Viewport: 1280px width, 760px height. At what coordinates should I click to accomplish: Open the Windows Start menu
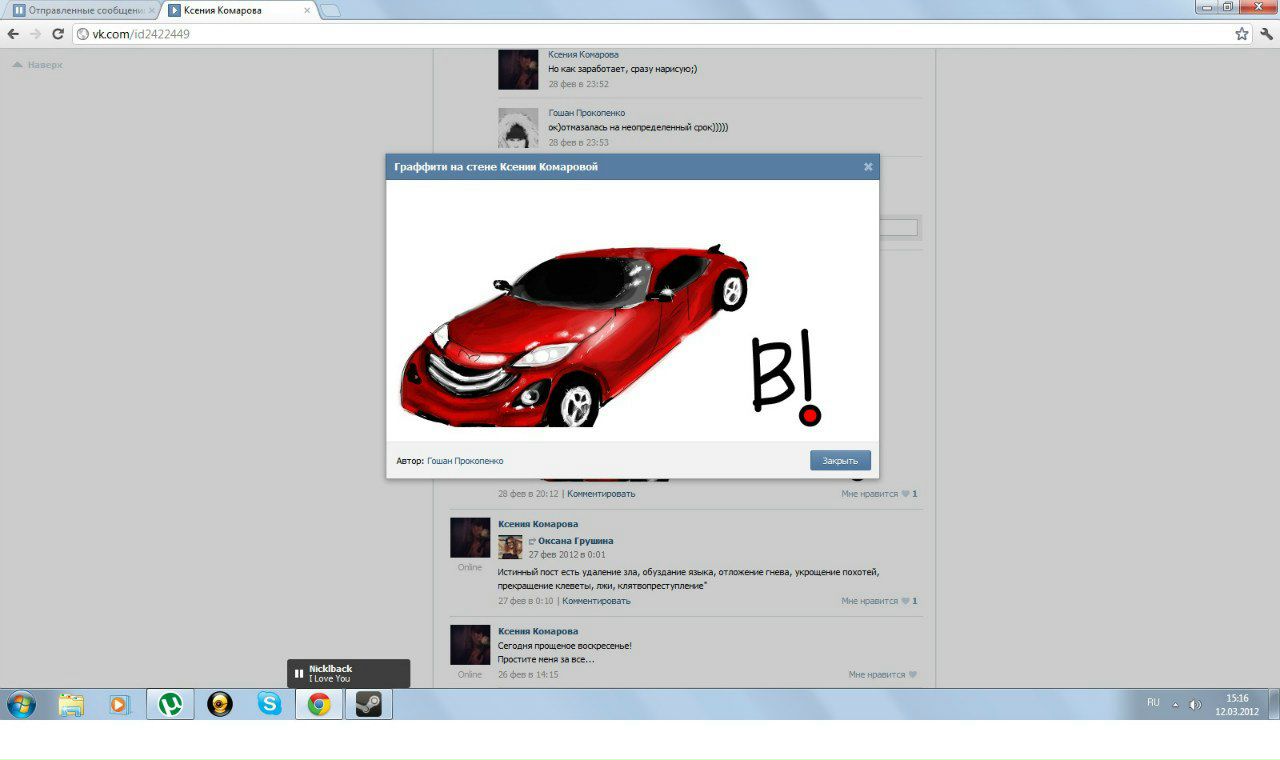tap(21, 704)
